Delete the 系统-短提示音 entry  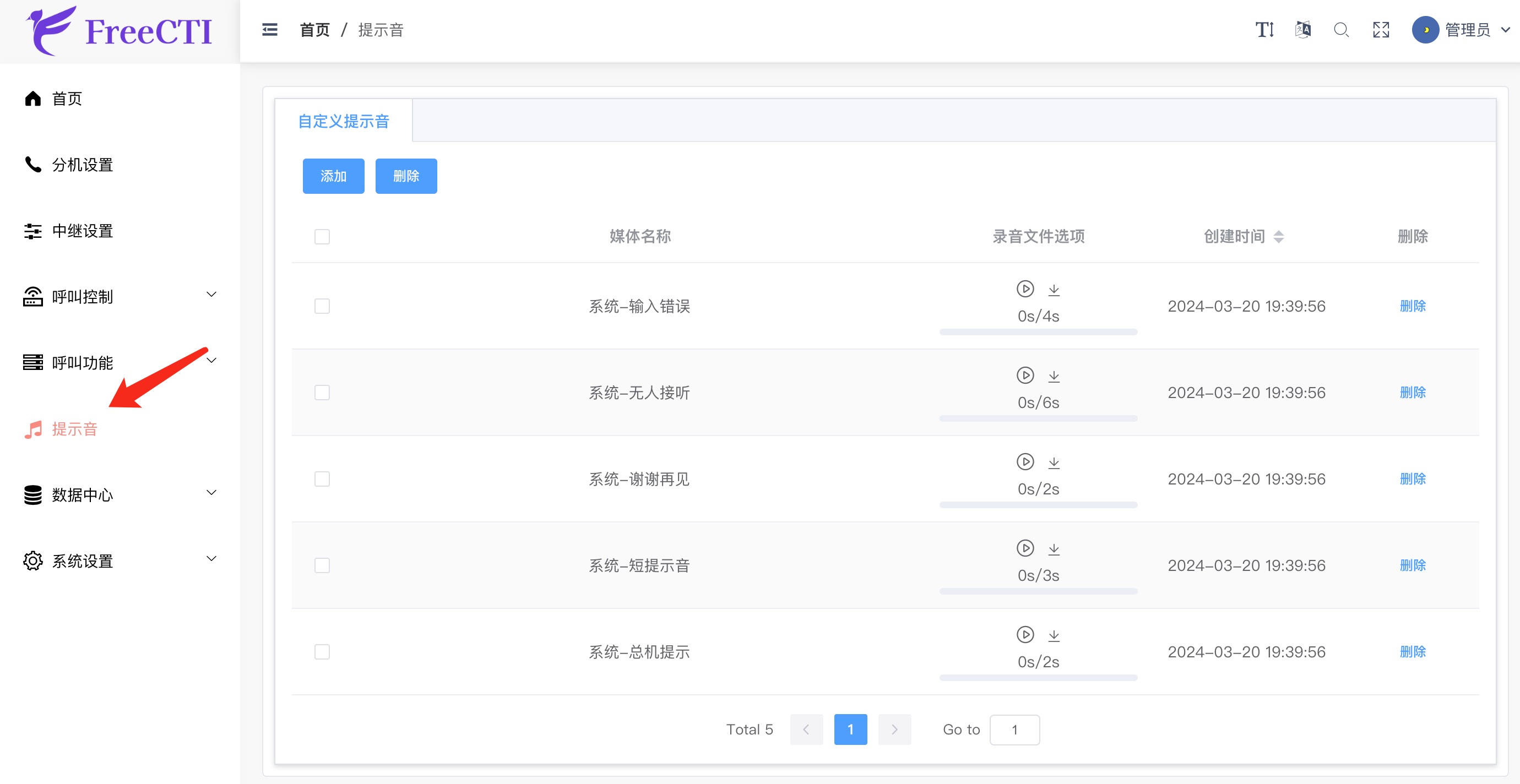[x=1413, y=565]
